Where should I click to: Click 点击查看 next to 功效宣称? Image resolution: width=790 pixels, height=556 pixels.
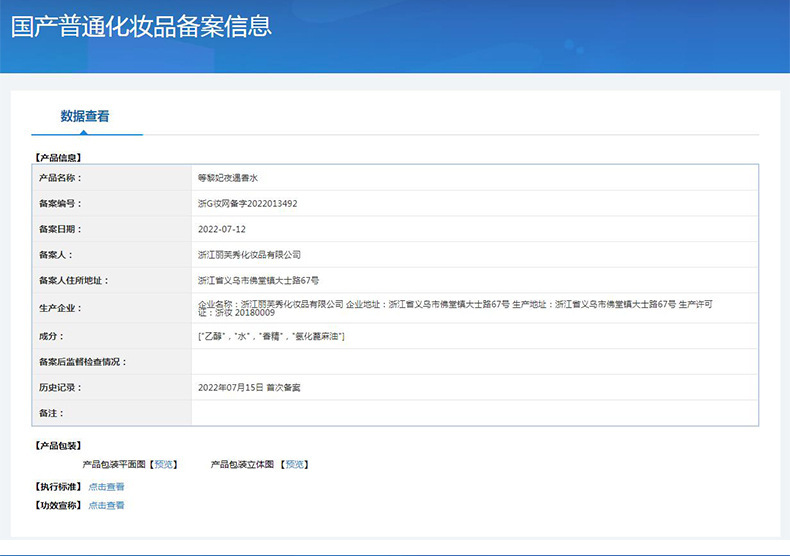[106, 505]
